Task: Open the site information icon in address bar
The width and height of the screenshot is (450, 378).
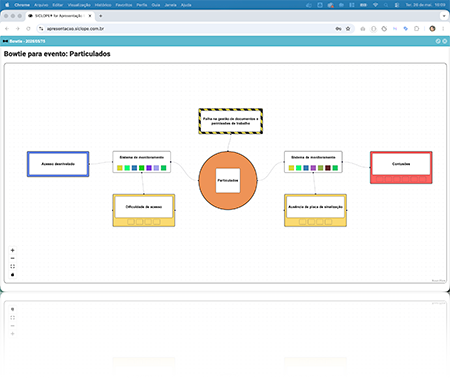Action: coord(41,29)
